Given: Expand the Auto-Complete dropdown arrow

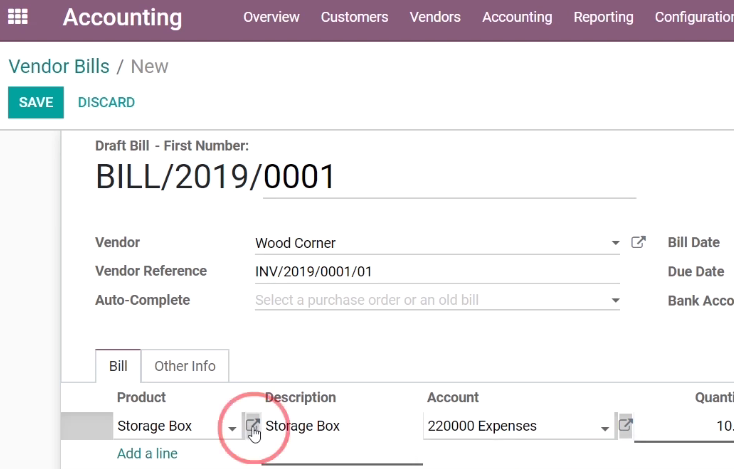Looking at the screenshot, I should (616, 300).
